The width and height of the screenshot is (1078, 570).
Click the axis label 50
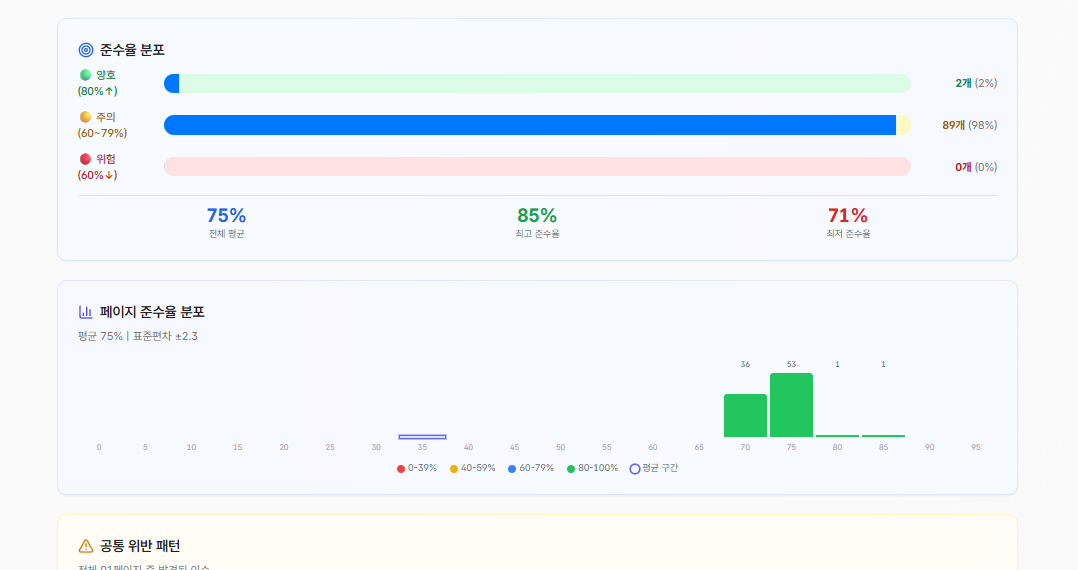click(x=560, y=448)
